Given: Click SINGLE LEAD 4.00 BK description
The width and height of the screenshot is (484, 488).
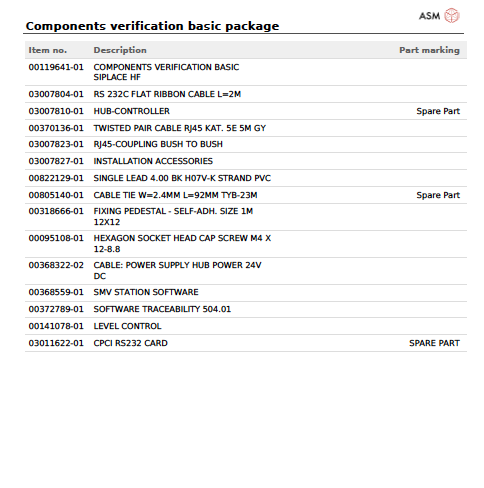Looking at the screenshot, I should click(x=182, y=178).
